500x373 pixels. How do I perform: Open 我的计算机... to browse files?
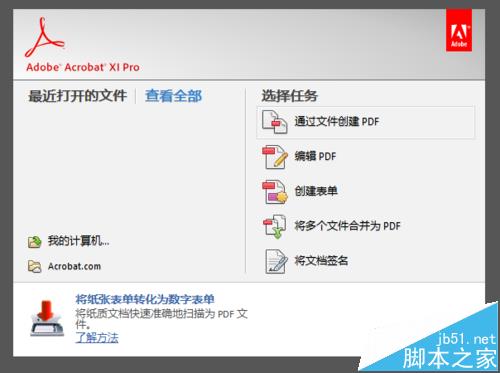[x=78, y=241]
